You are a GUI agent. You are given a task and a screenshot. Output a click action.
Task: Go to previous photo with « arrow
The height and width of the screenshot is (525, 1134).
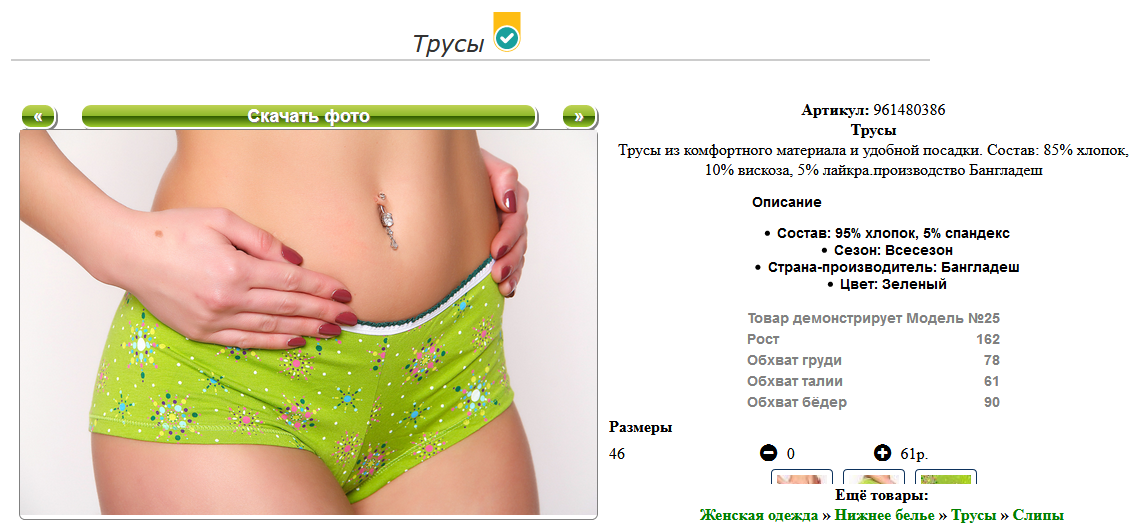point(39,116)
